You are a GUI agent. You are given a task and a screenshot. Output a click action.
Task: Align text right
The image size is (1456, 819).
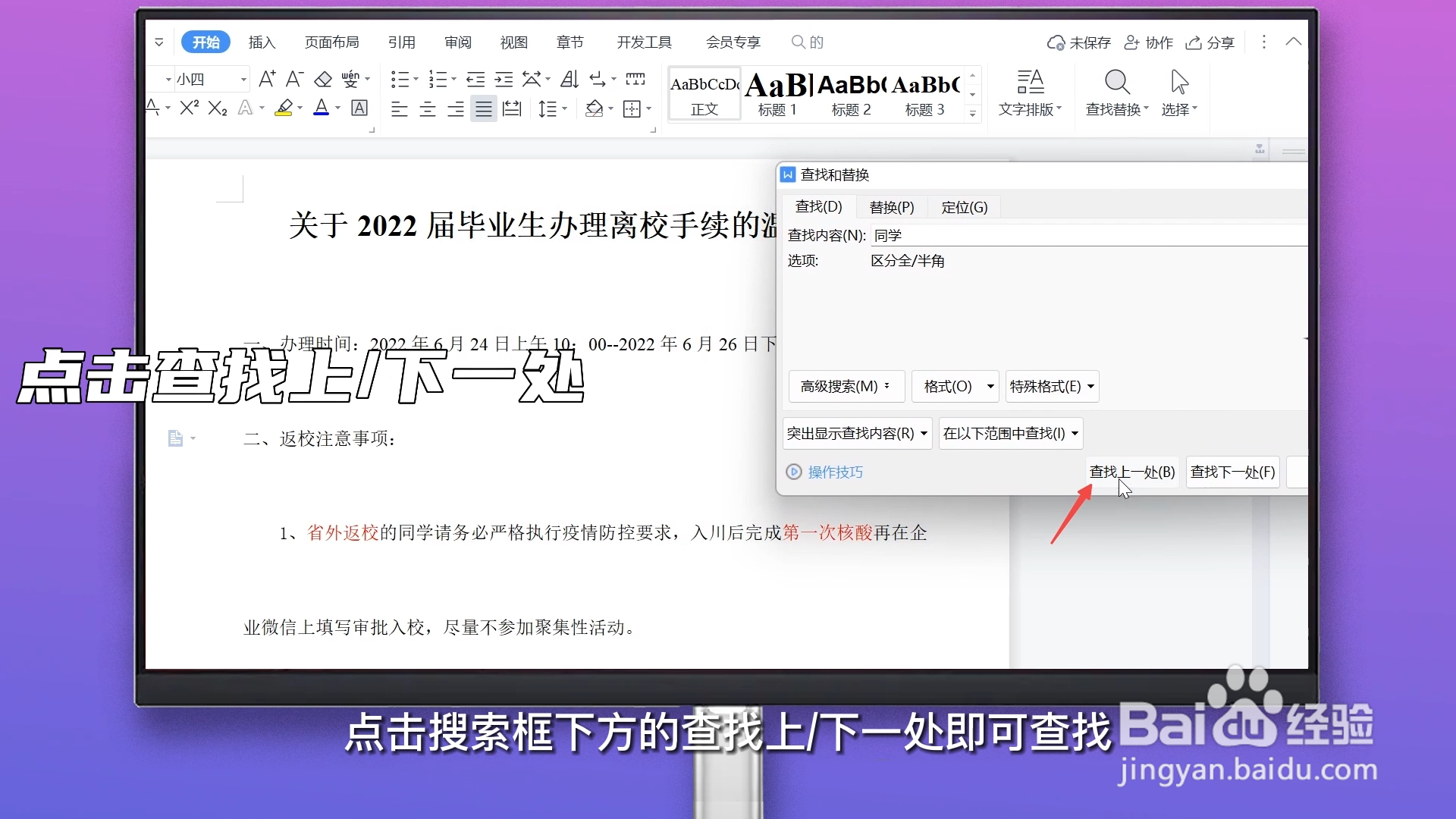[456, 109]
